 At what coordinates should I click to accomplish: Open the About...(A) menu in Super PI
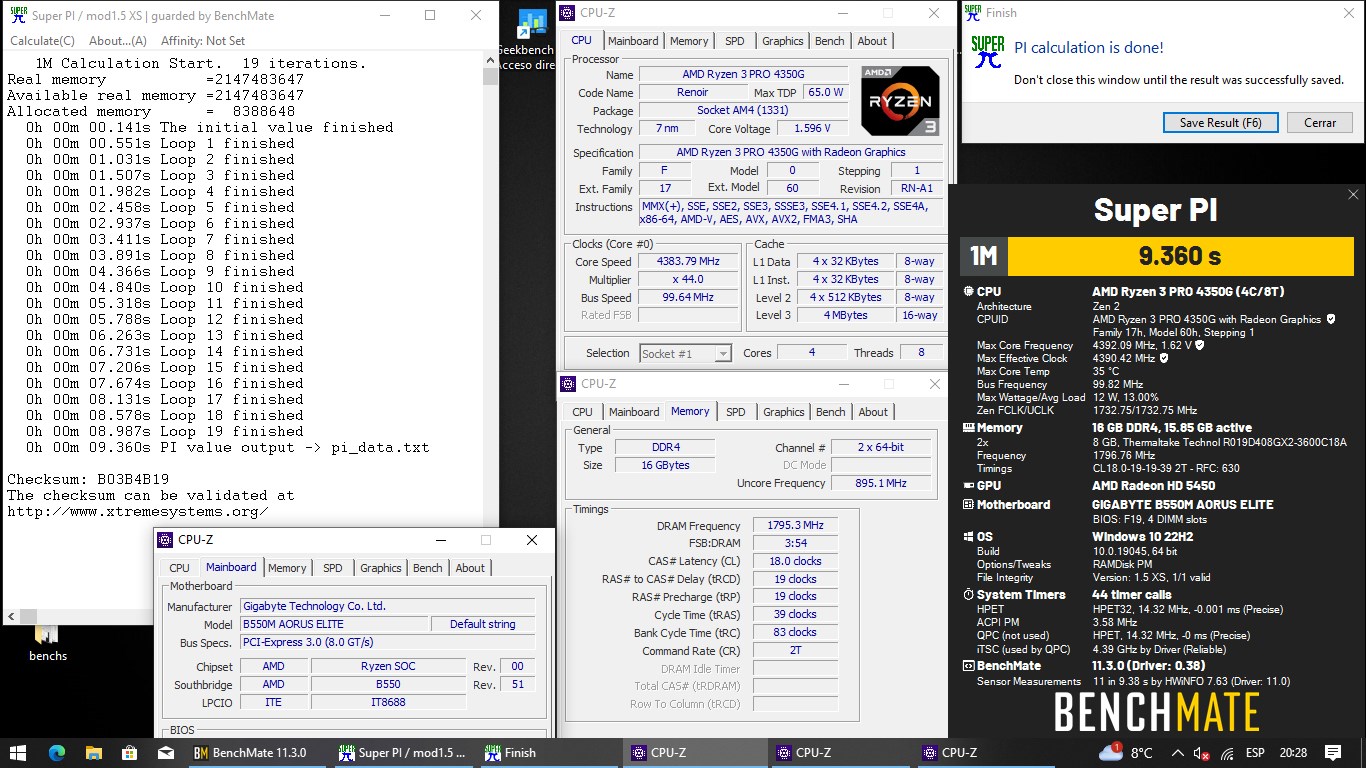pyautogui.click(x=118, y=41)
